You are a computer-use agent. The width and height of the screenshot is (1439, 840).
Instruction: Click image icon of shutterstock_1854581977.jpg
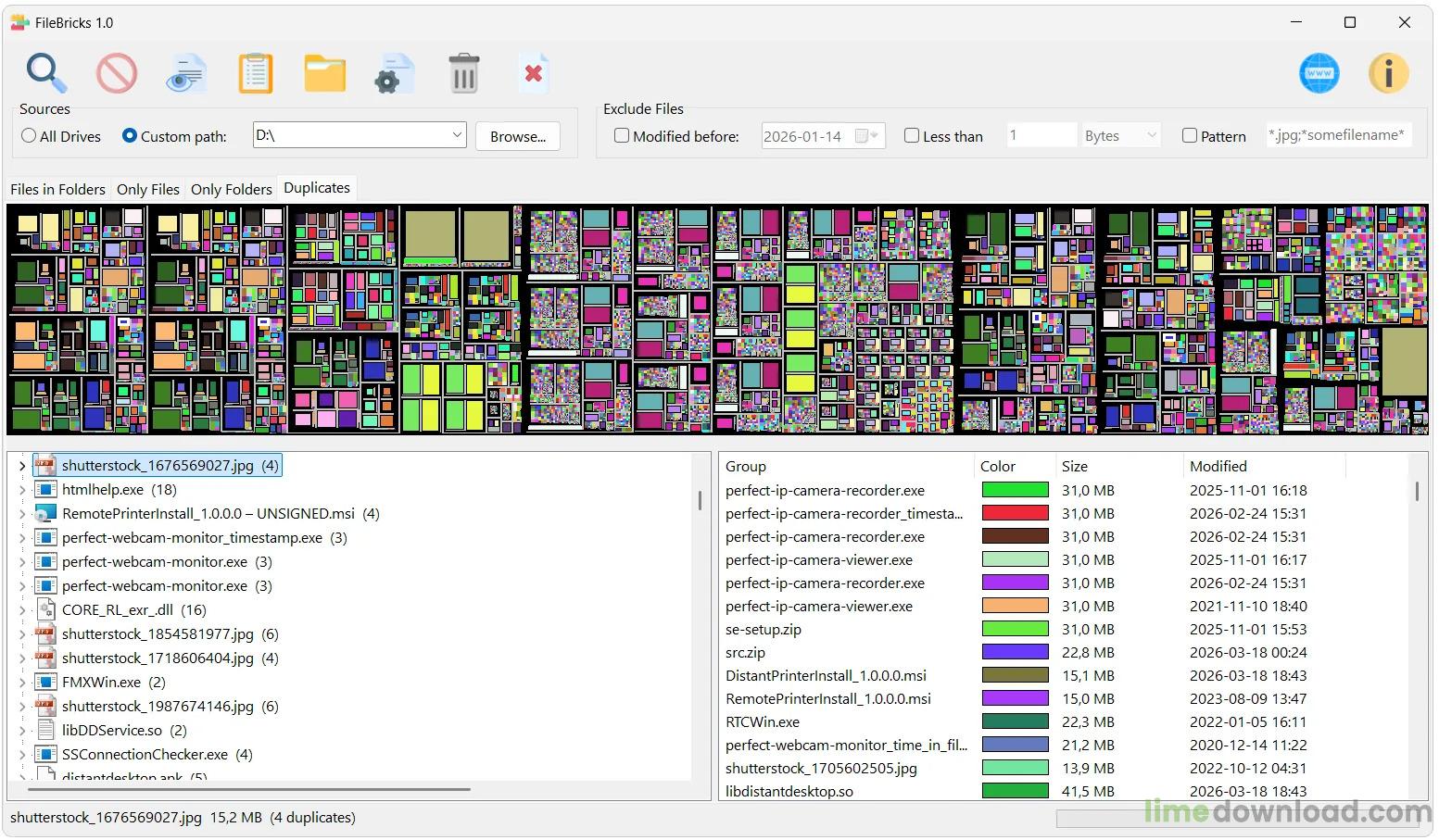coord(45,633)
